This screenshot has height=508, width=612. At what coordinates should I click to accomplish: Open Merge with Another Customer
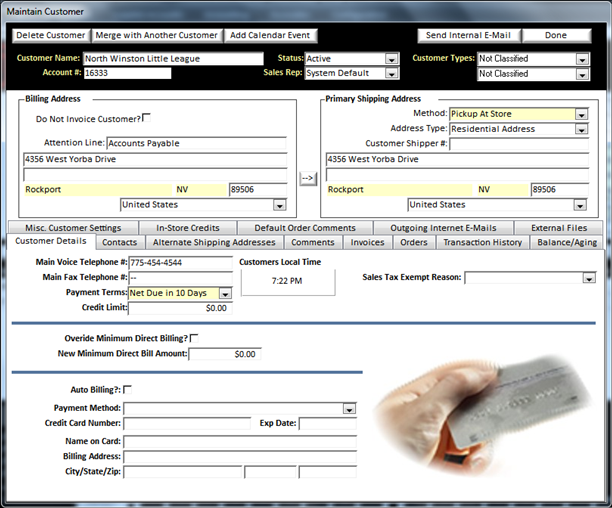(157, 35)
